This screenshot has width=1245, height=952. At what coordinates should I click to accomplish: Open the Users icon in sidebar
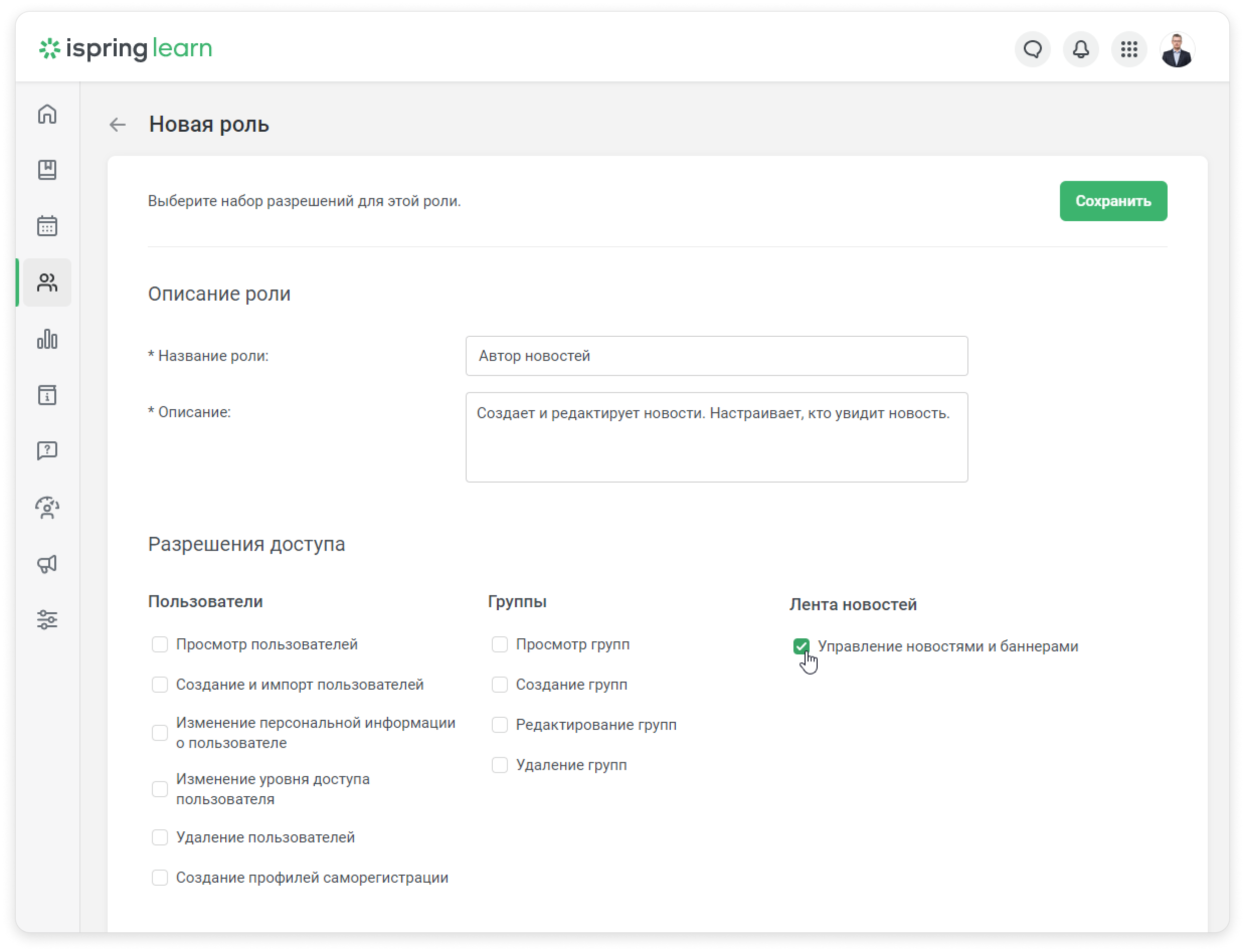click(x=47, y=282)
